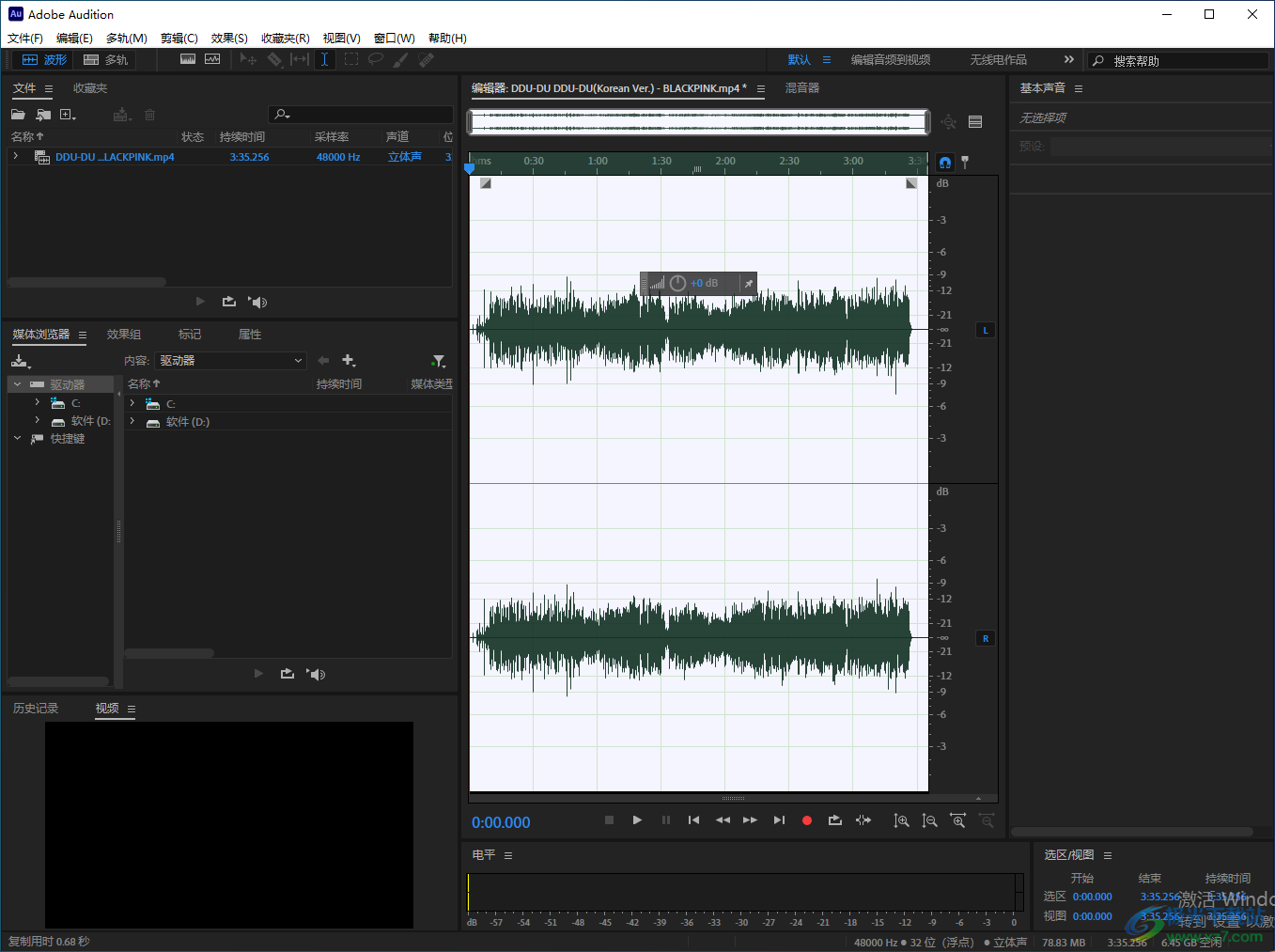
Task: Click the add shortcut plus icon
Action: click(349, 361)
